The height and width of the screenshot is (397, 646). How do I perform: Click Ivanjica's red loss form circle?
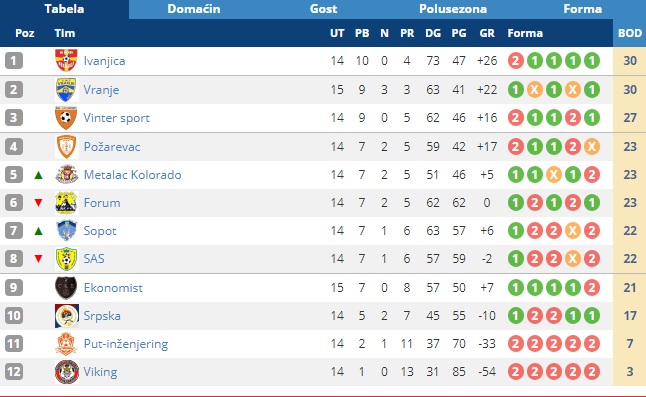tap(515, 61)
